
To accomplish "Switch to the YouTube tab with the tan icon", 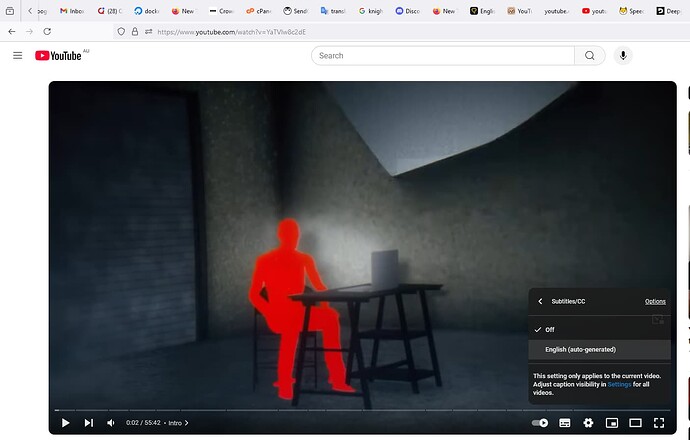I will pos(520,11).
